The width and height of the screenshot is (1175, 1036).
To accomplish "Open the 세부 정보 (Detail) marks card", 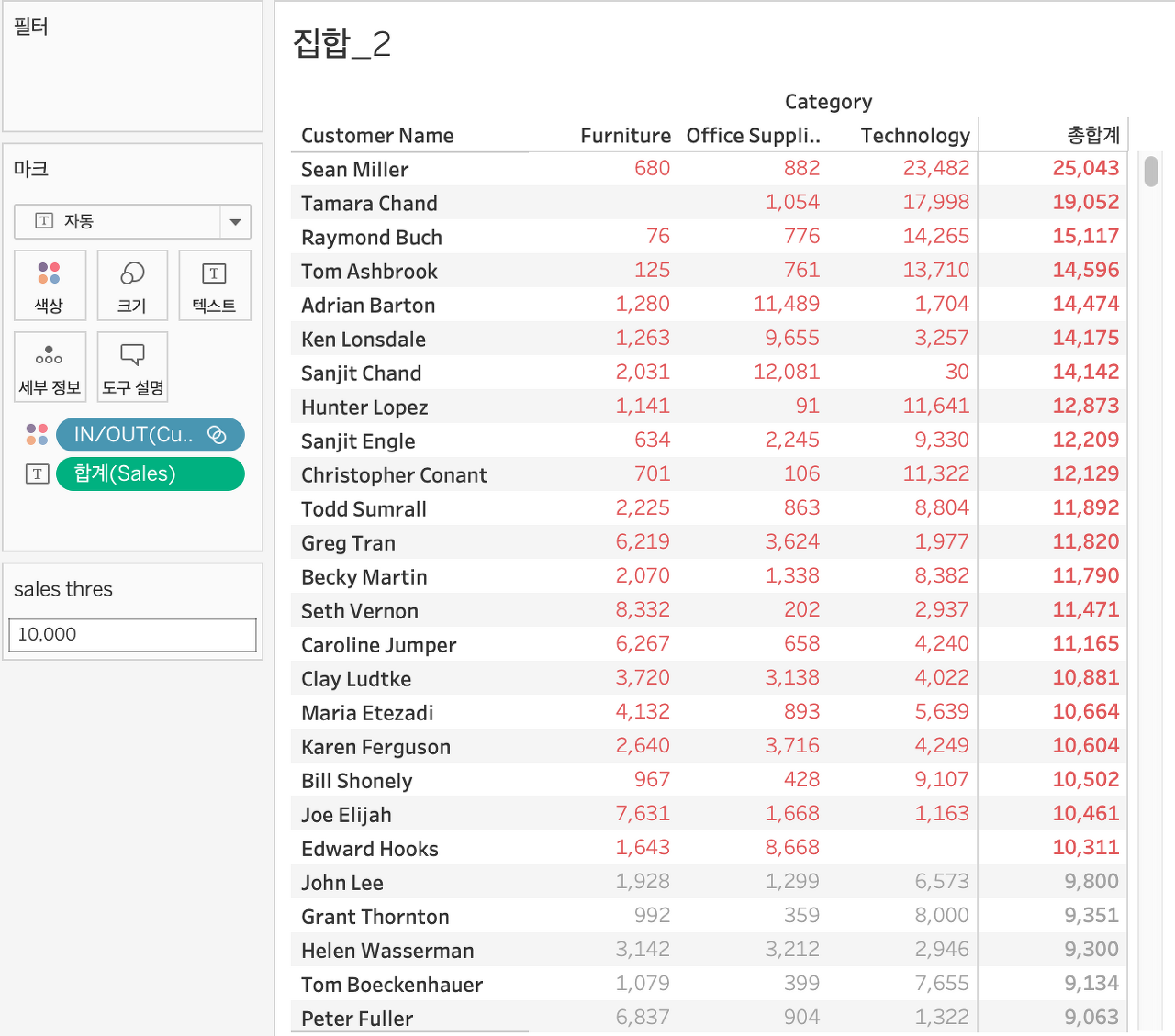I will pos(50,367).
